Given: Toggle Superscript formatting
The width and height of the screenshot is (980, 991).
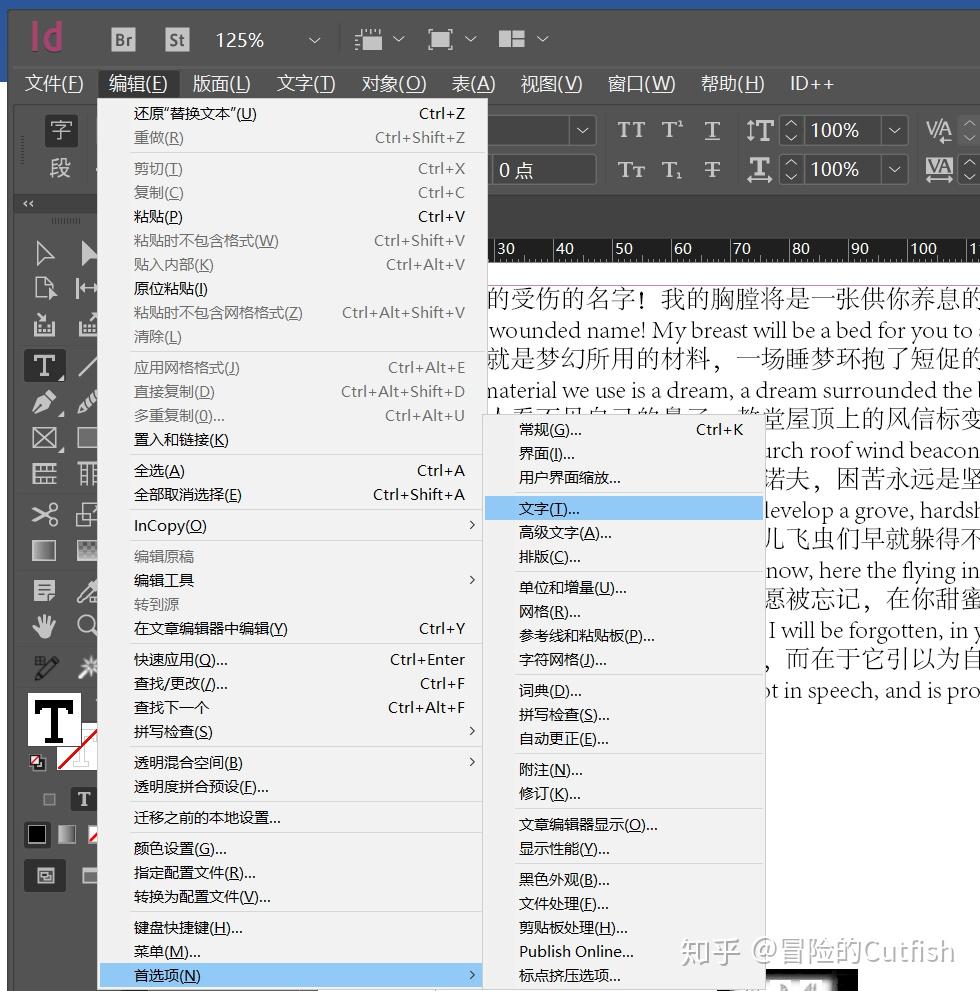Looking at the screenshot, I should pyautogui.click(x=671, y=128).
